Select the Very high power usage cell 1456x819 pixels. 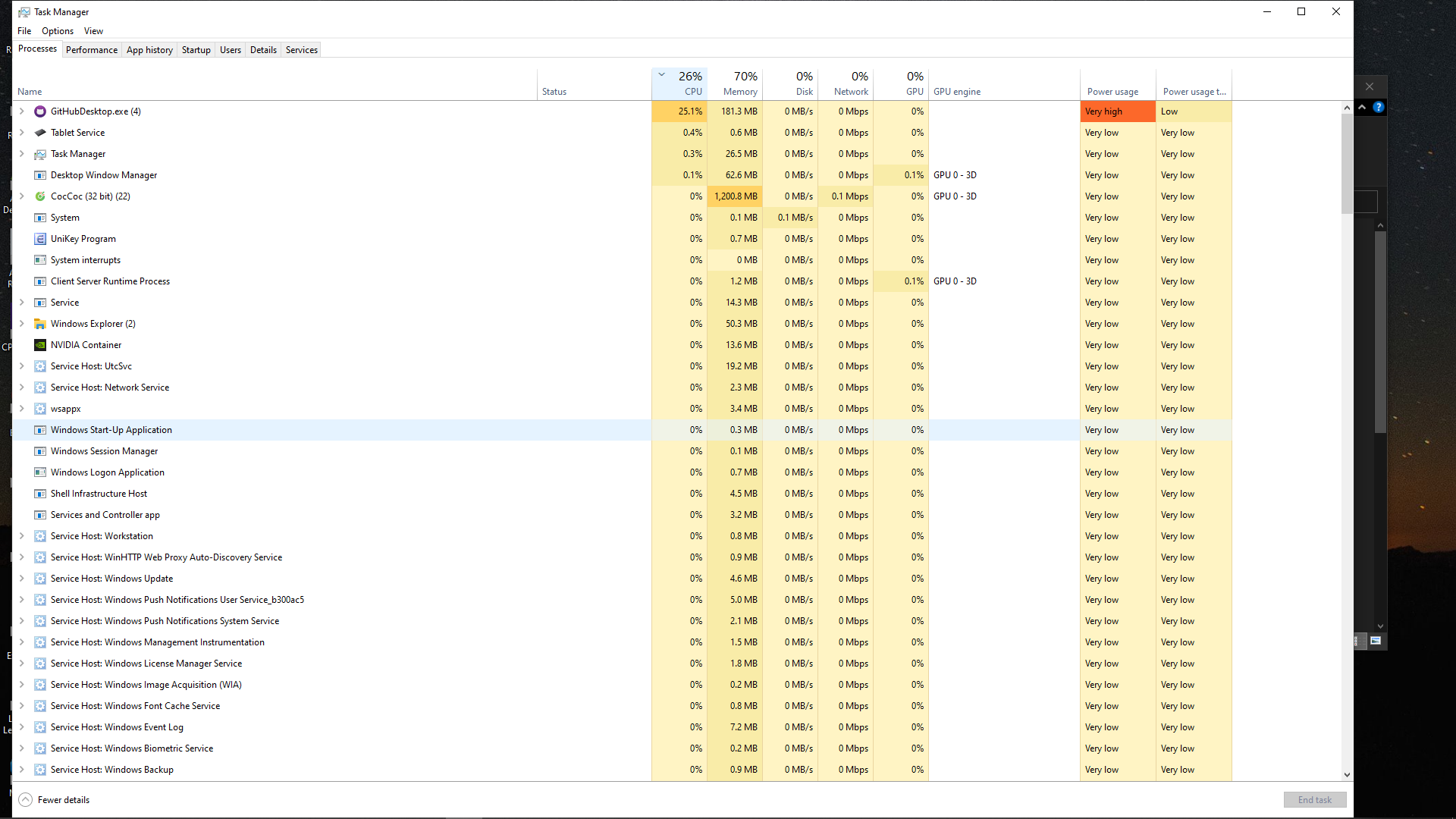pyautogui.click(x=1118, y=111)
